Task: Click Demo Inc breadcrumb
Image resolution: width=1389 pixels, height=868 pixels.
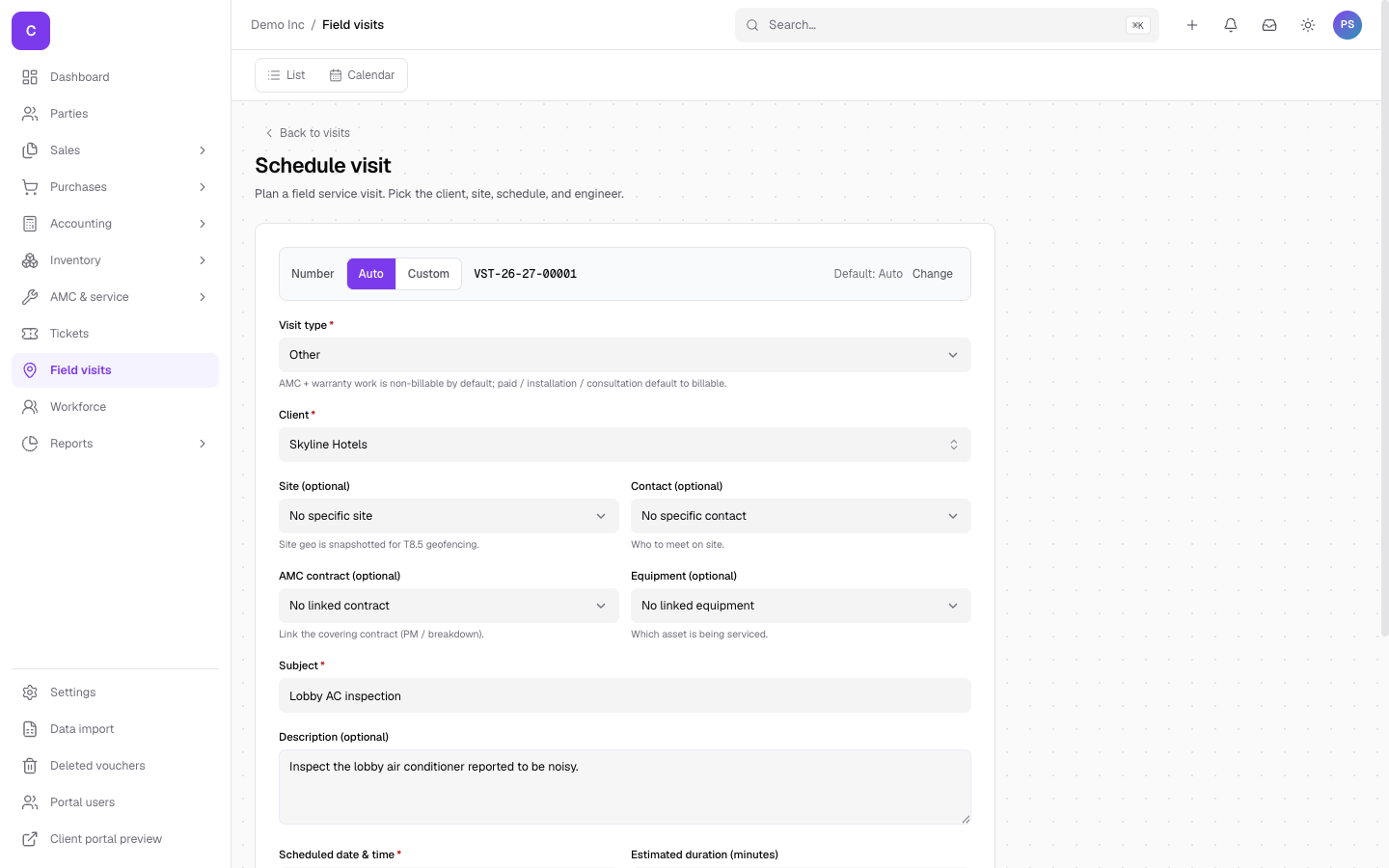Action: click(x=278, y=25)
